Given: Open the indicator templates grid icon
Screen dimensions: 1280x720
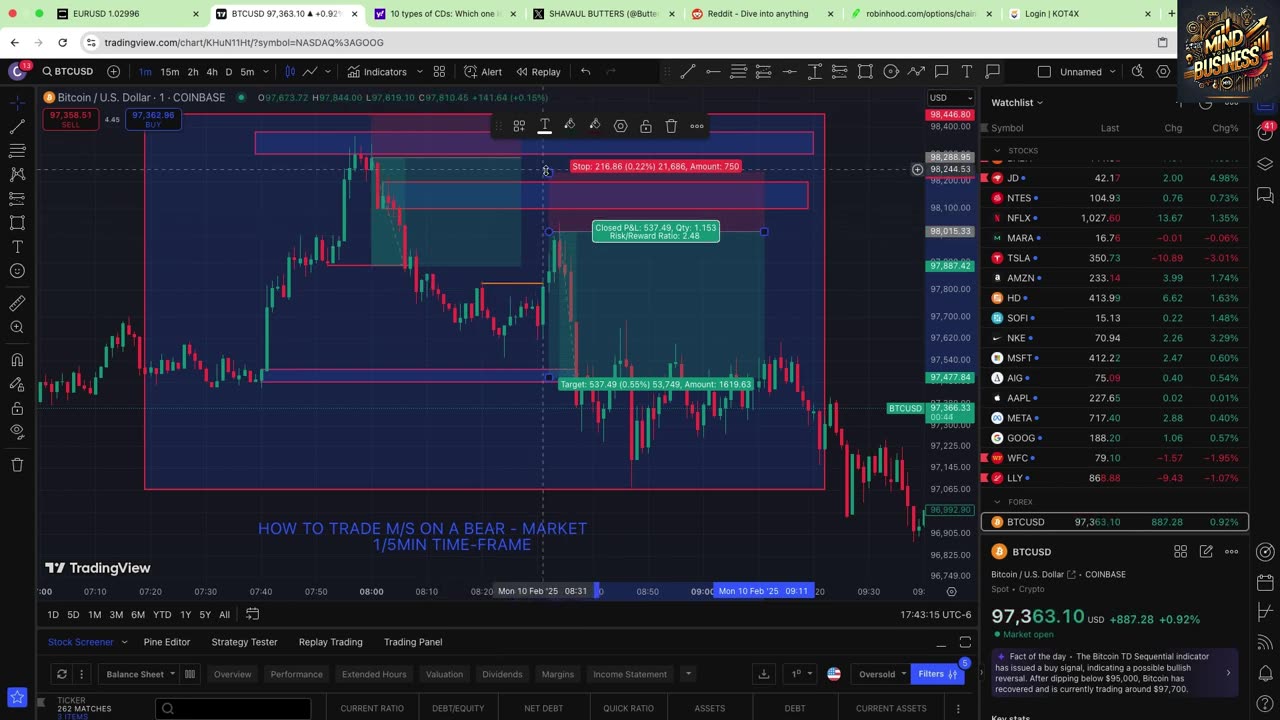Looking at the screenshot, I should 439,72.
